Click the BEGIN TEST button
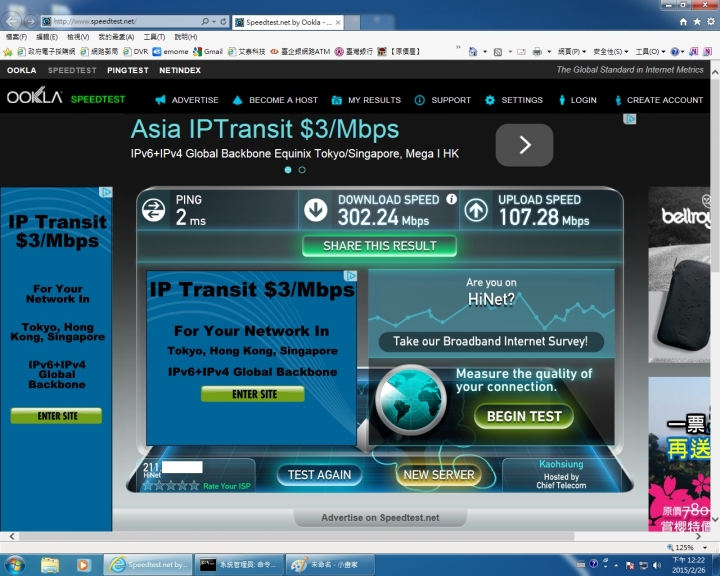Image resolution: width=720 pixels, height=576 pixels. 524,416
